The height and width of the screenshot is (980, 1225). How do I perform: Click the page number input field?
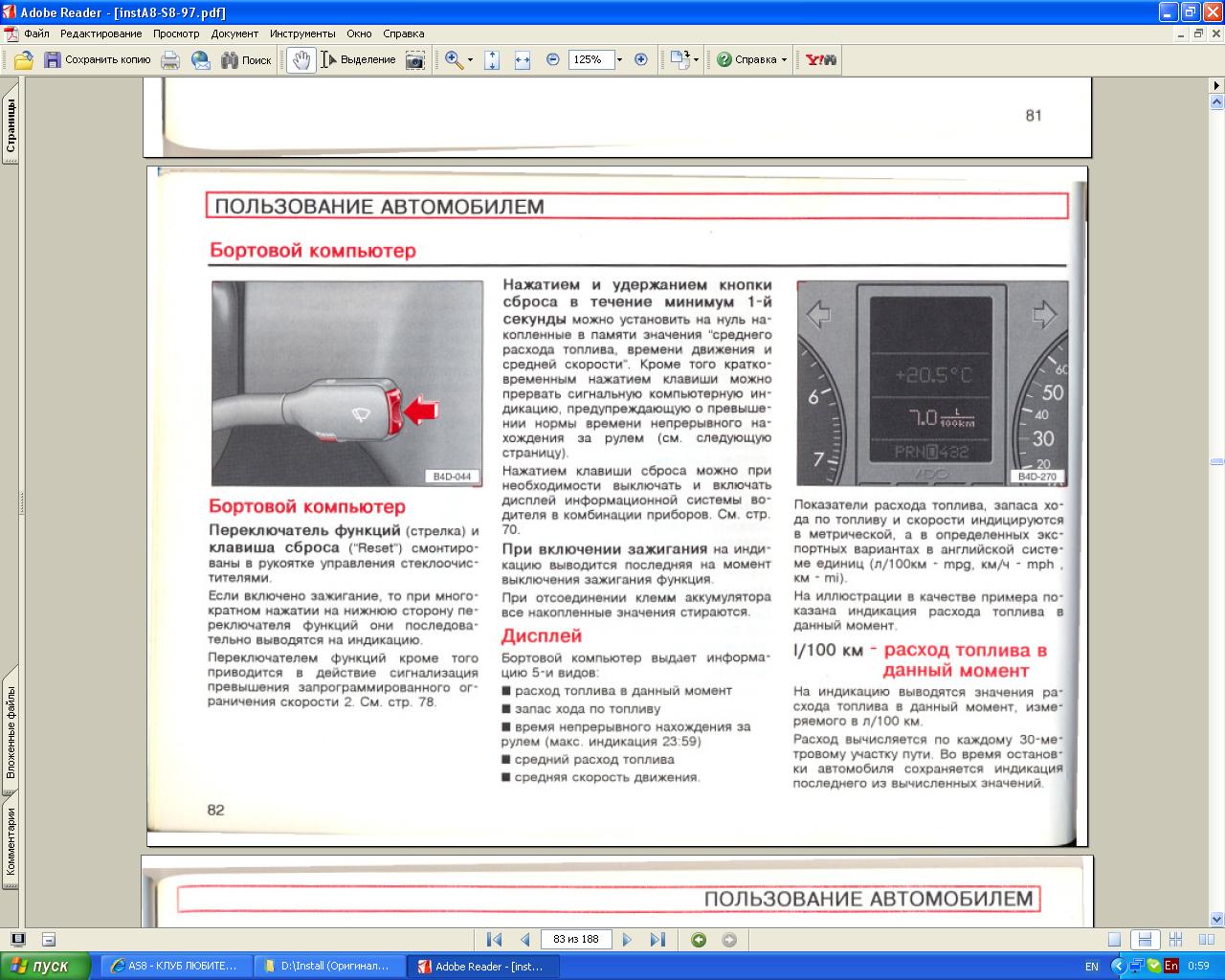[575, 940]
